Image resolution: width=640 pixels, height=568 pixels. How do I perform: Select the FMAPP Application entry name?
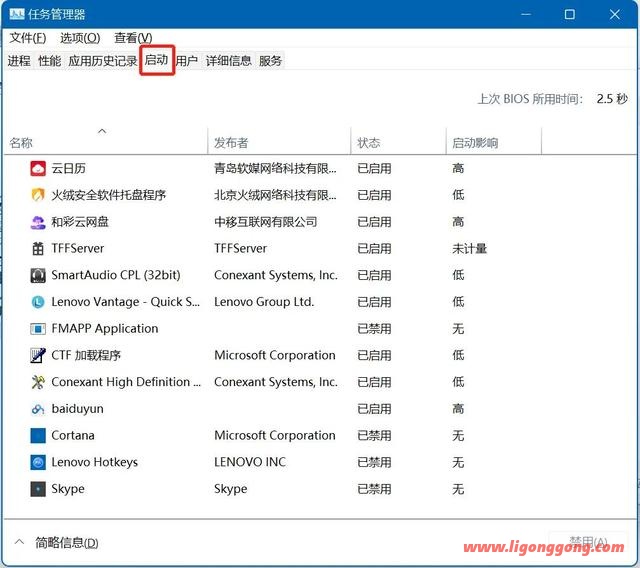click(x=104, y=328)
